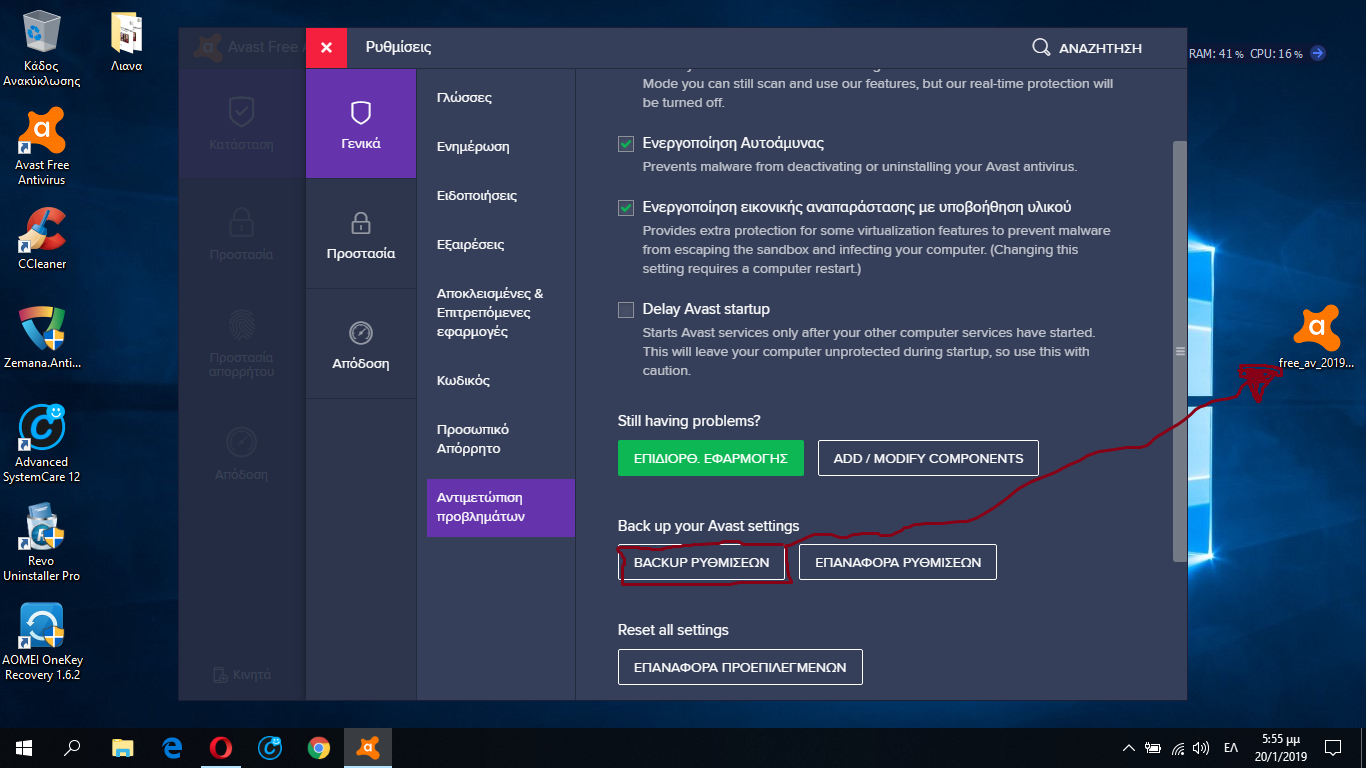
Task: Click the BACKUP ΡΥΘΜΙΣΕΩΝ button
Action: pyautogui.click(x=701, y=563)
